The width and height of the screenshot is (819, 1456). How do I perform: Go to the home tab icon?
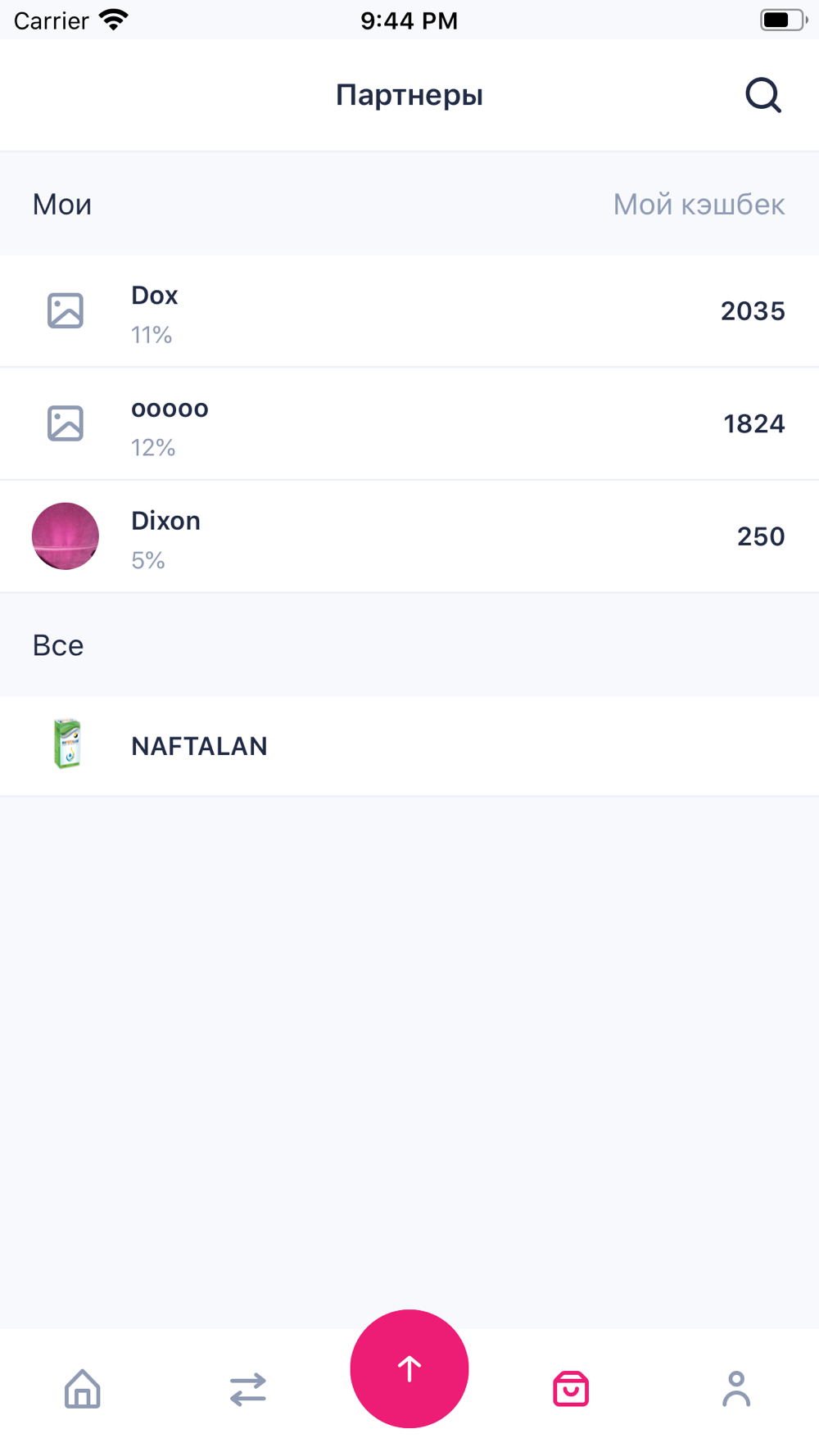pos(83,1389)
